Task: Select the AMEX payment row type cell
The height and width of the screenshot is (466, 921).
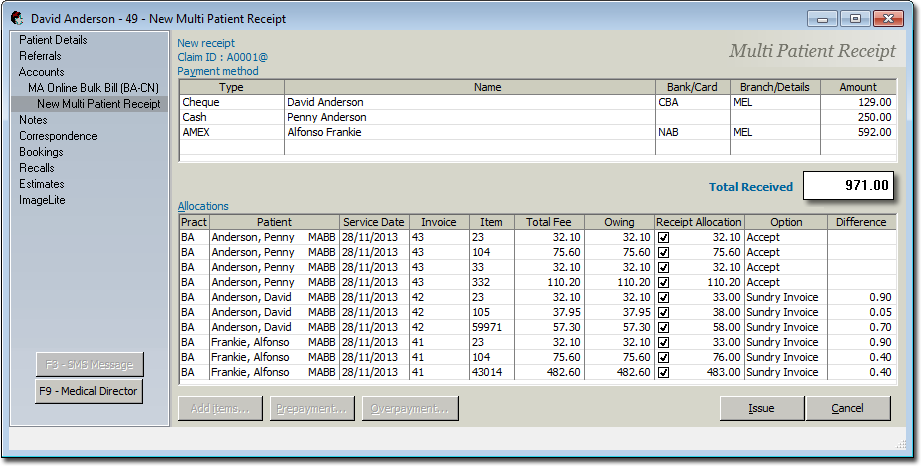Action: pyautogui.click(x=231, y=132)
